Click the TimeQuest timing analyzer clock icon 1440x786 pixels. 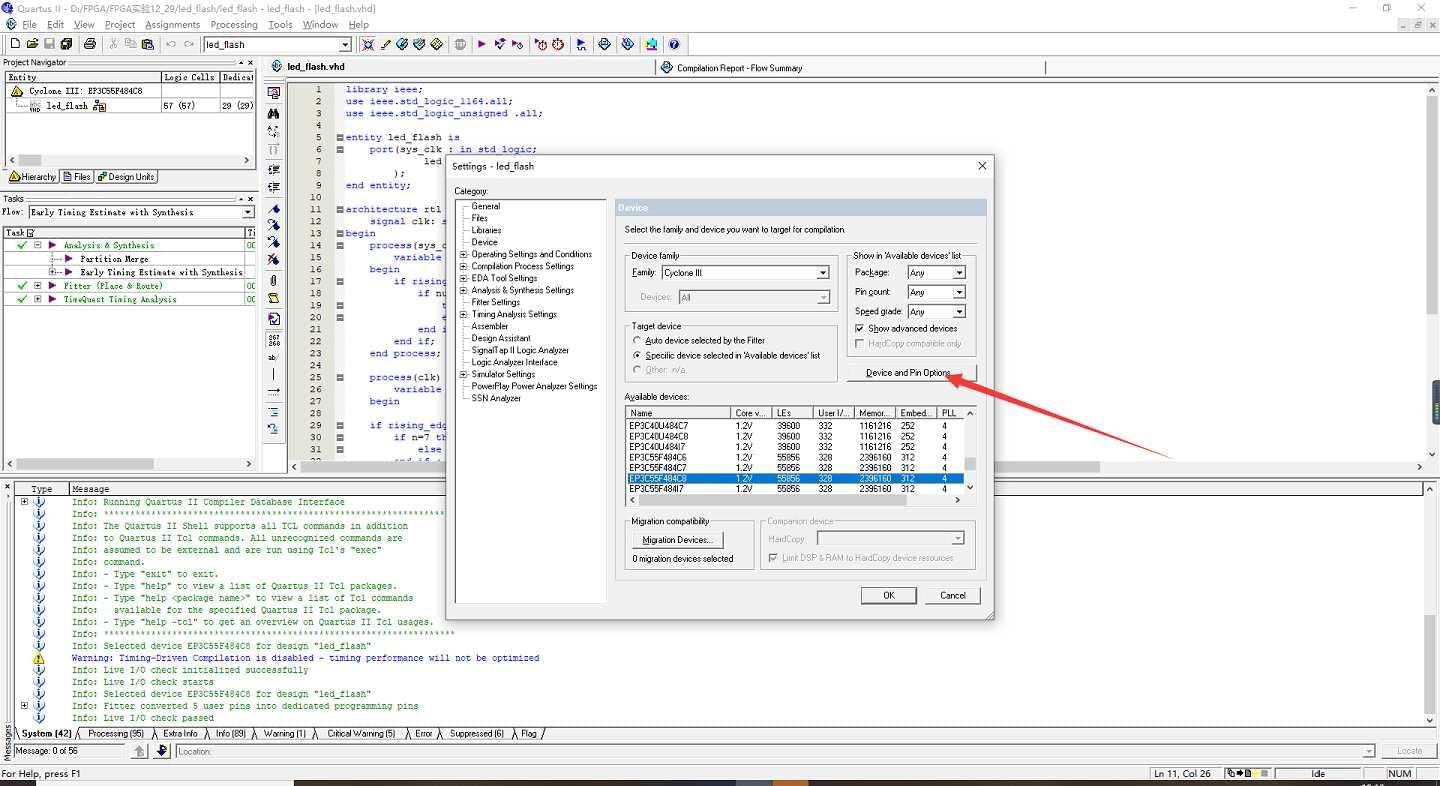coord(558,44)
